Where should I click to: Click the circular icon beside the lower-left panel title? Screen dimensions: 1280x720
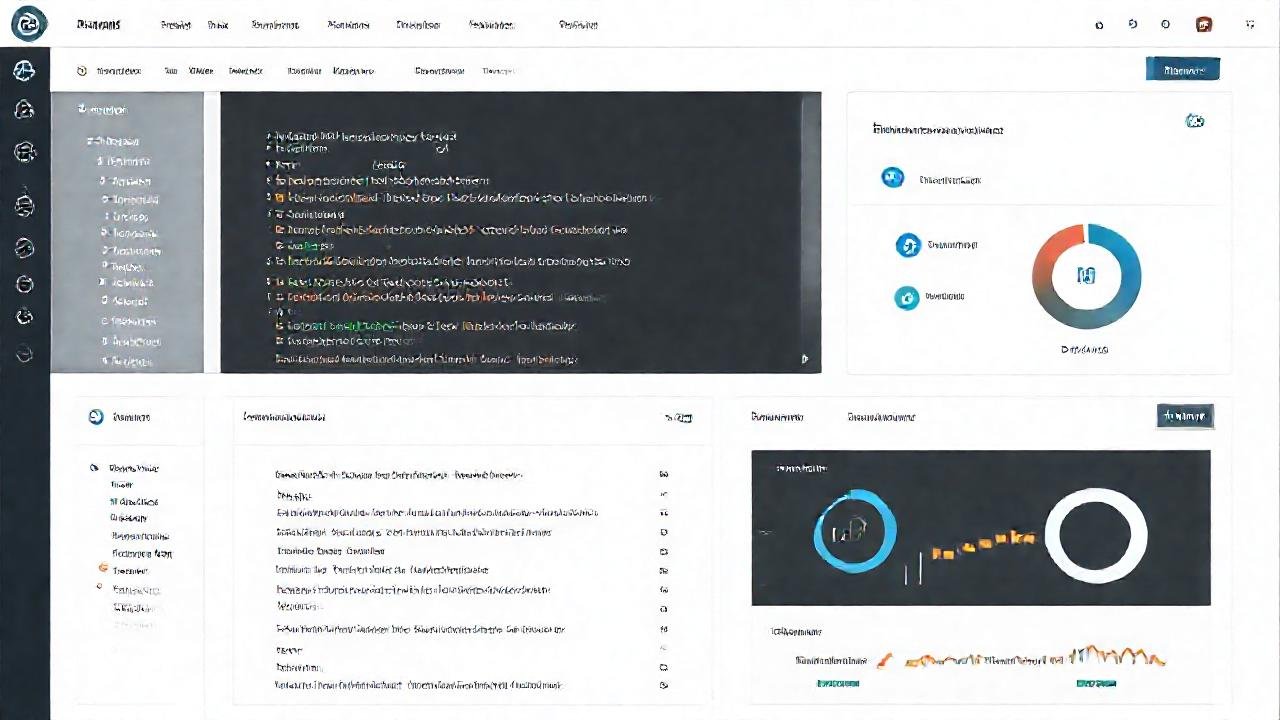(x=97, y=417)
